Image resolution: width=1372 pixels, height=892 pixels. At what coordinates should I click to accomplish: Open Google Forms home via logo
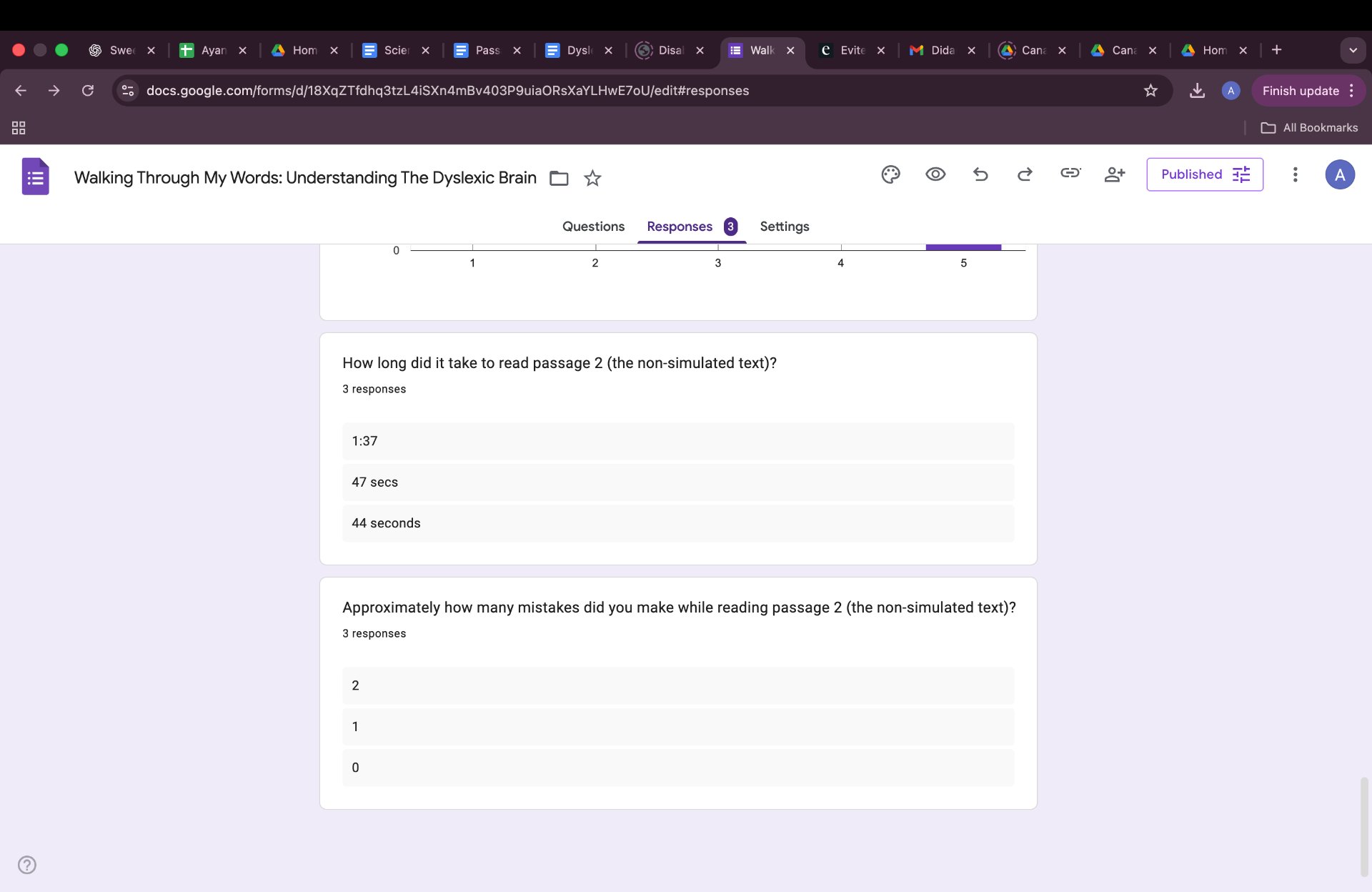click(35, 176)
